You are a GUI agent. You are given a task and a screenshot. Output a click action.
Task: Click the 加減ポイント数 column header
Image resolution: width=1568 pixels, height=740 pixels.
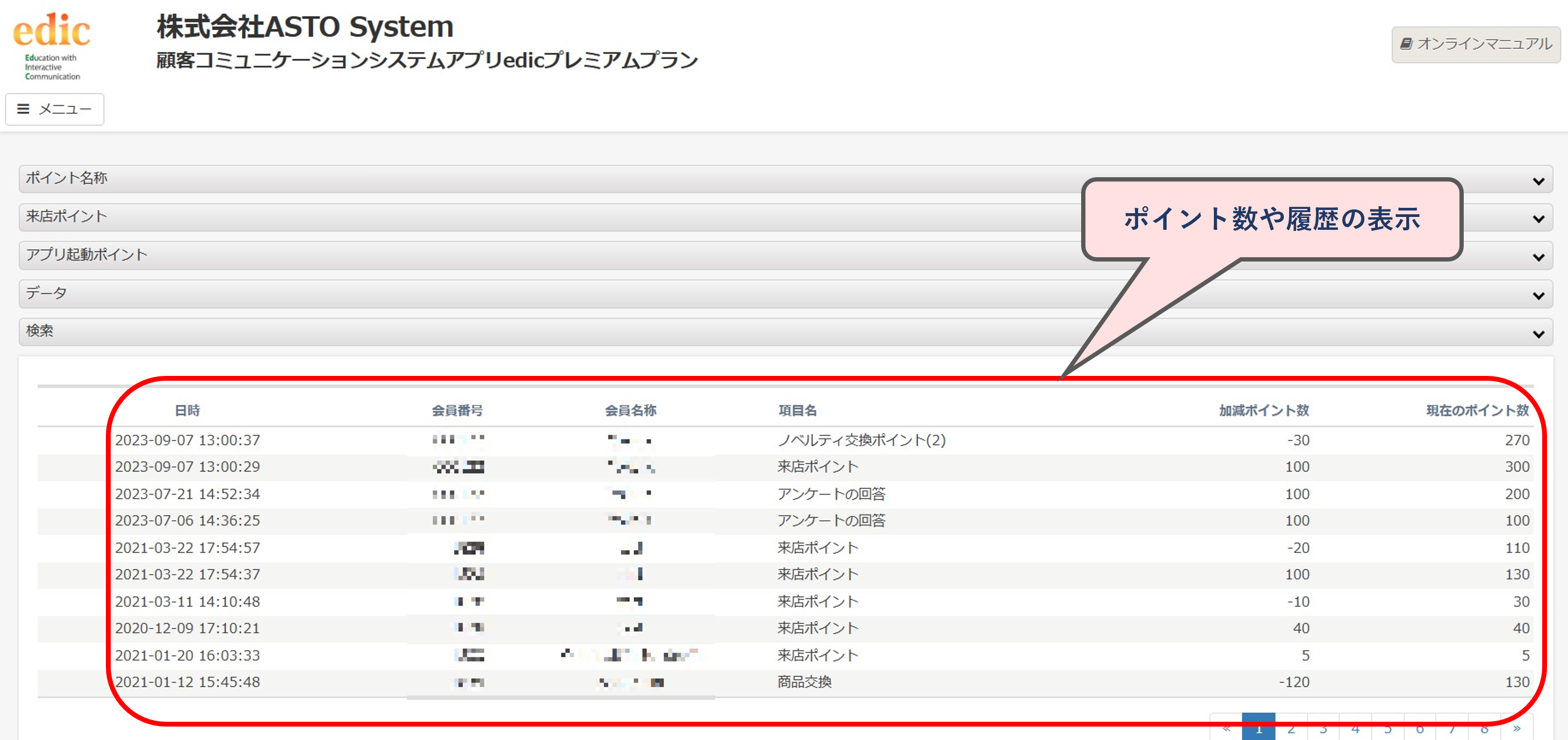1264,410
